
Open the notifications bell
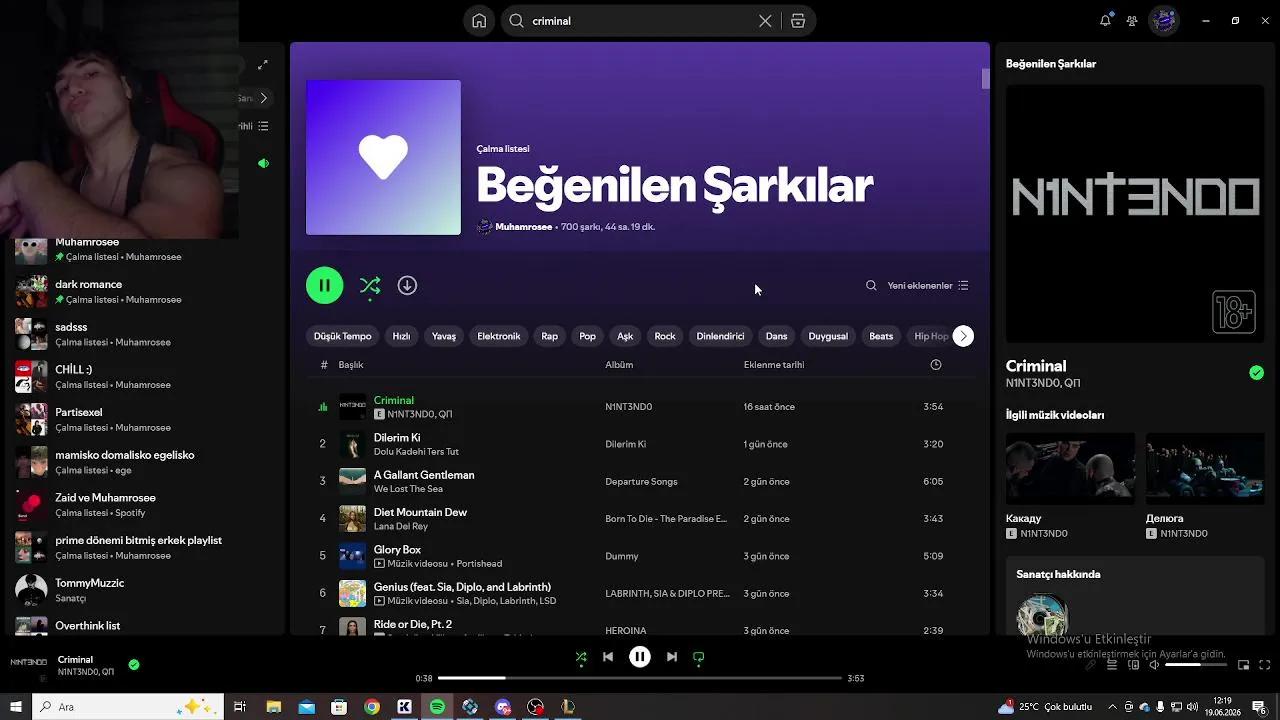tap(1105, 20)
